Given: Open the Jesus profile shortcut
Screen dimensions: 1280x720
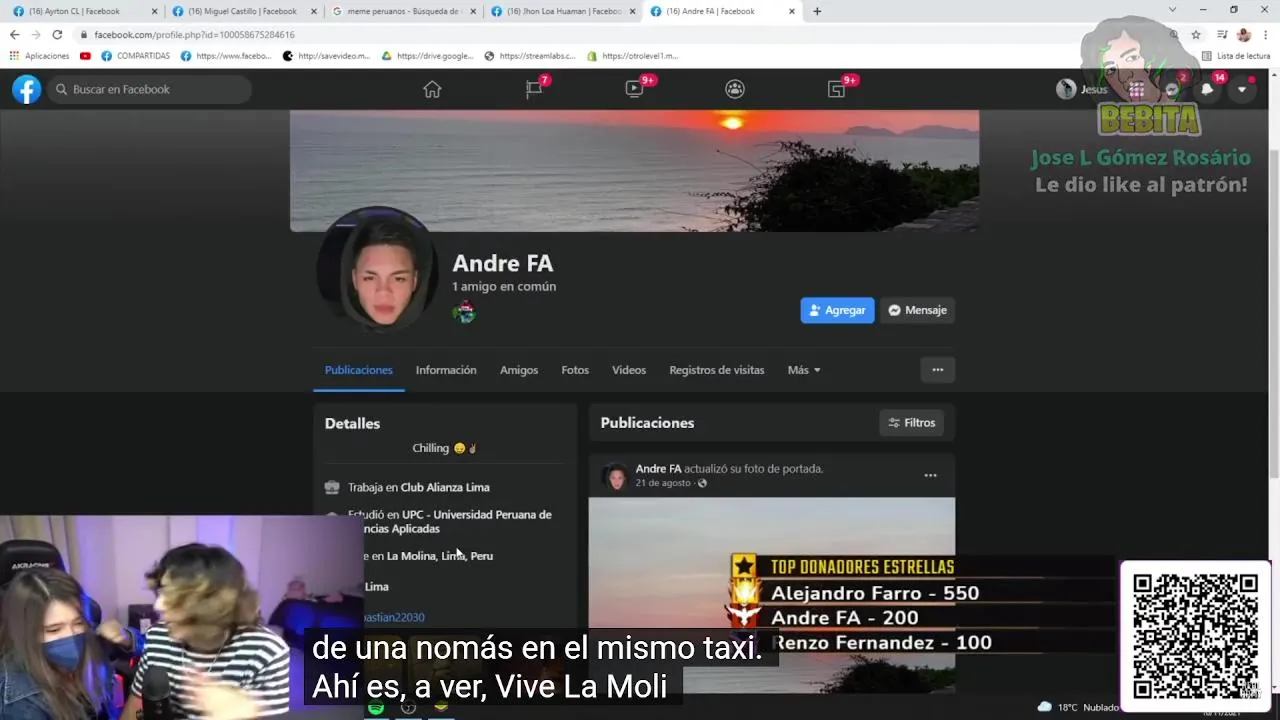Looking at the screenshot, I should 1083,89.
